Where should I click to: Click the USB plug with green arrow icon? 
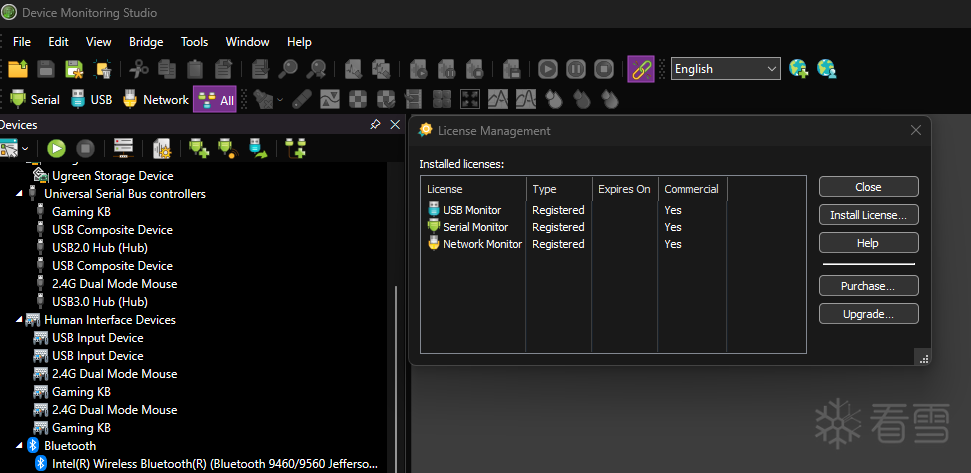tap(257, 149)
